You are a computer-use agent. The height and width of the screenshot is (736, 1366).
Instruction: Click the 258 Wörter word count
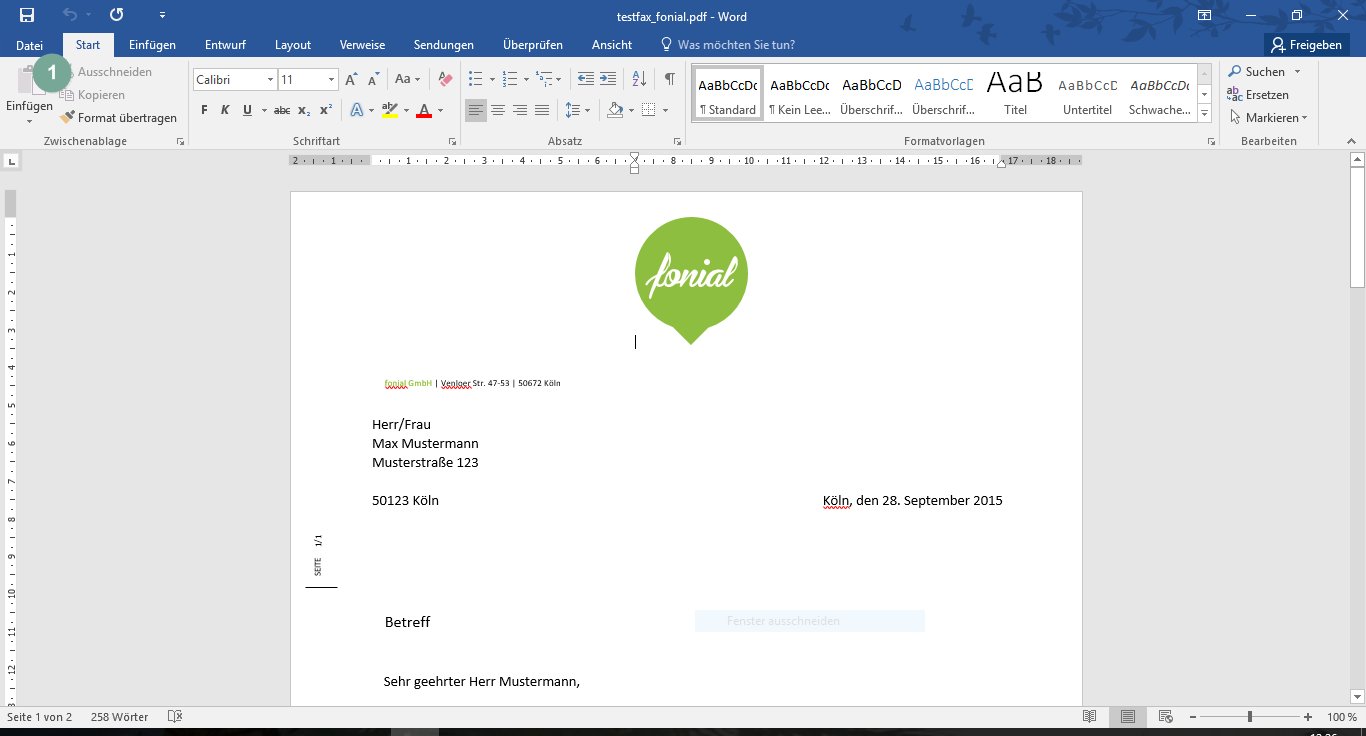point(119,717)
